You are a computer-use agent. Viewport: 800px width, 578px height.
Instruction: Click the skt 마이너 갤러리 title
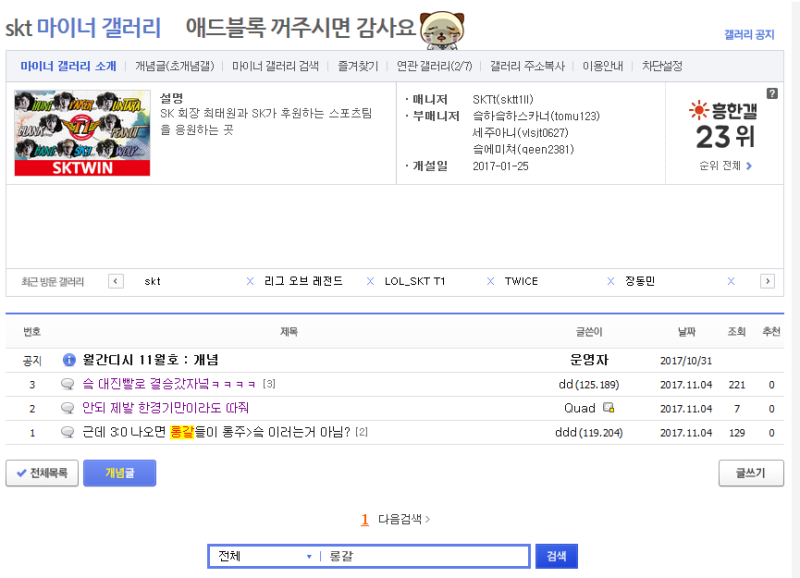tap(83, 28)
